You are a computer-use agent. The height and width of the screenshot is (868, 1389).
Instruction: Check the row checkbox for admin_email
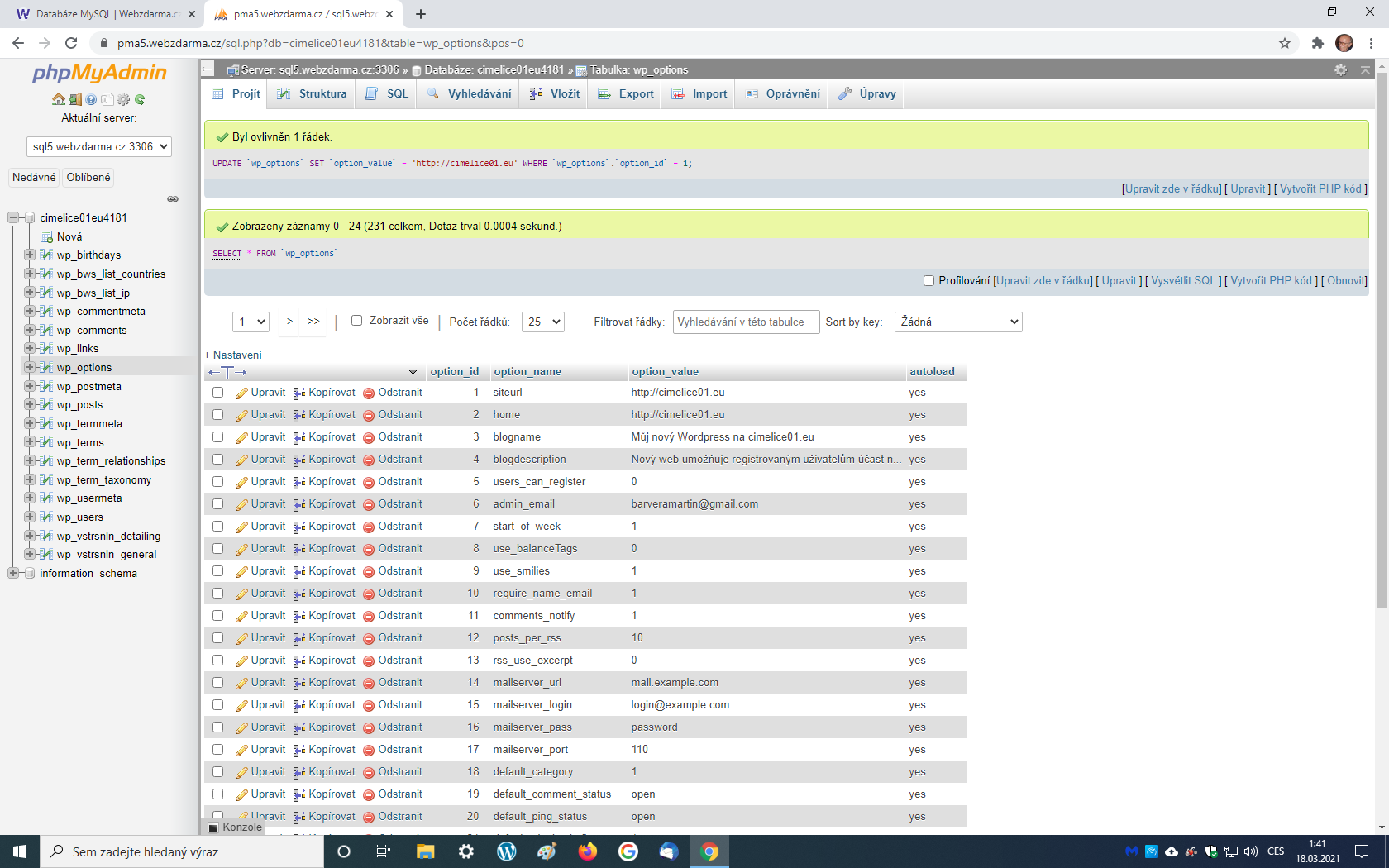pyautogui.click(x=218, y=504)
